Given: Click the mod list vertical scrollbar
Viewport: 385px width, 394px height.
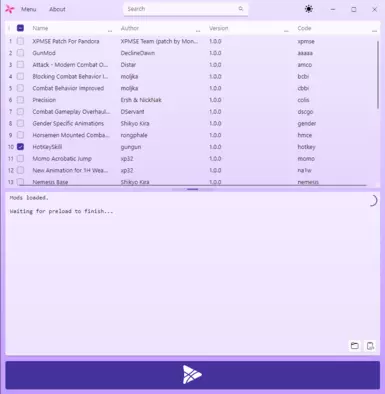Looking at the screenshot, I should point(378,75).
